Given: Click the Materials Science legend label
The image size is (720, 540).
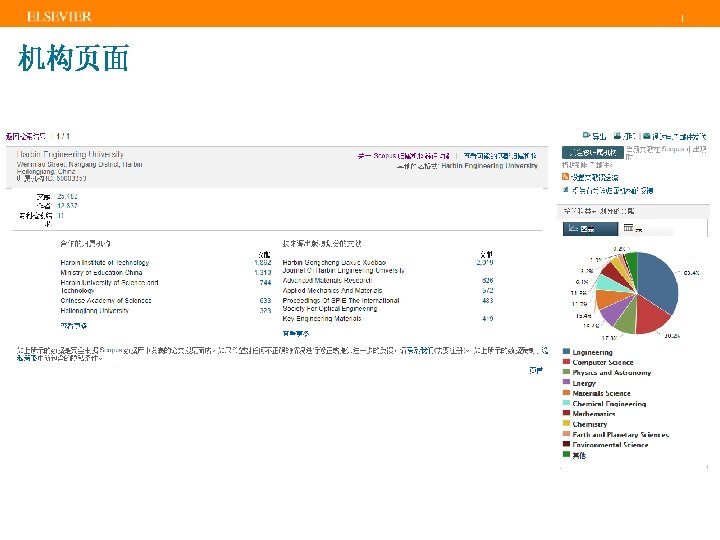Looking at the screenshot, I should tap(602, 394).
